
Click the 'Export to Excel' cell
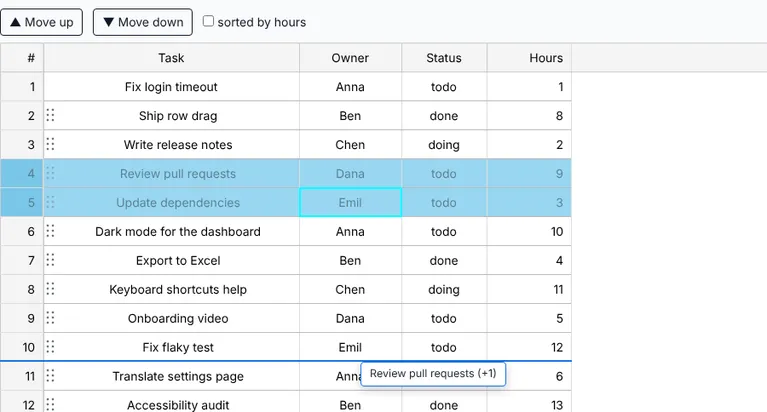[x=172, y=260]
